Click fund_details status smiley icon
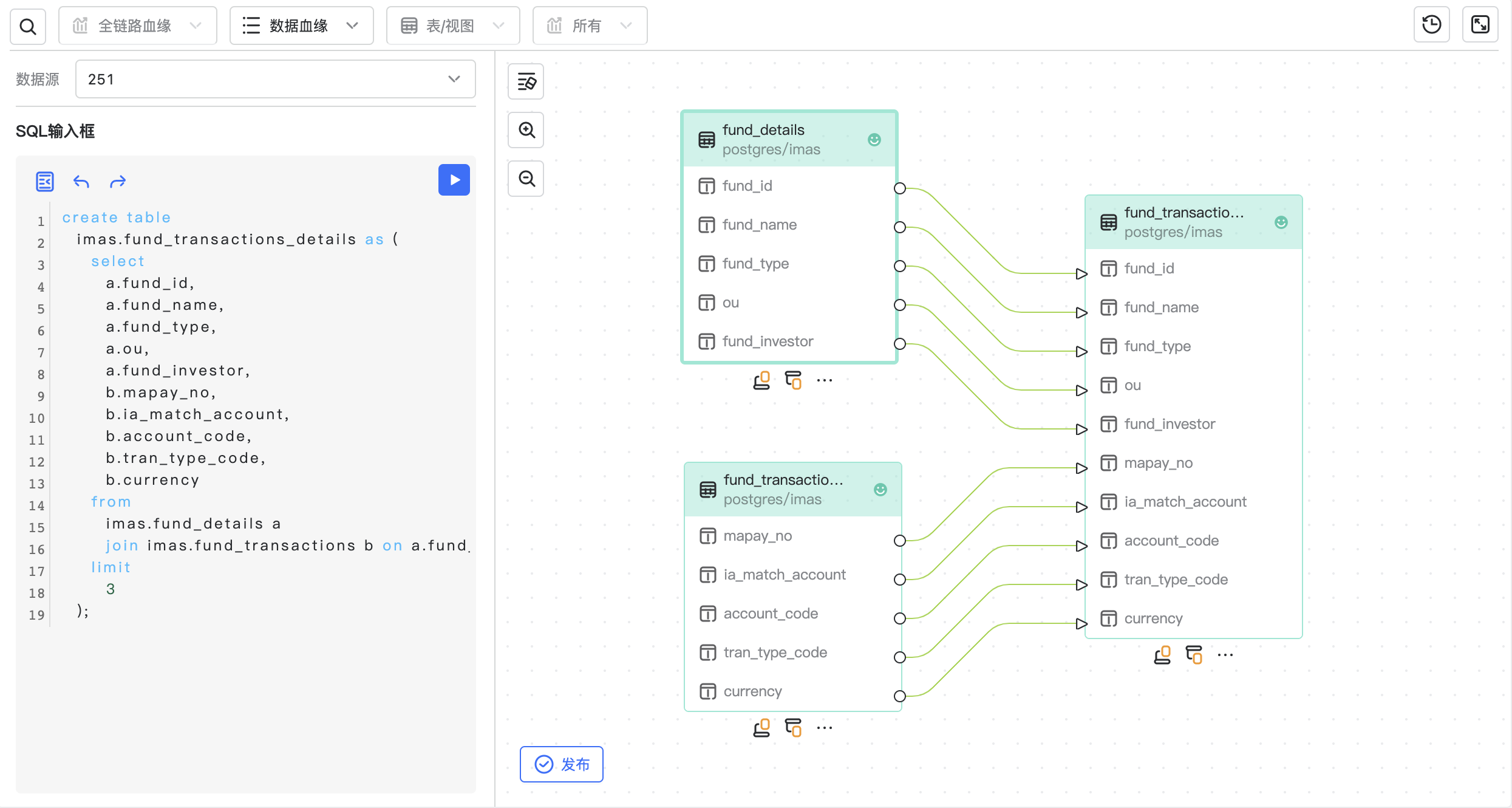 (874, 140)
